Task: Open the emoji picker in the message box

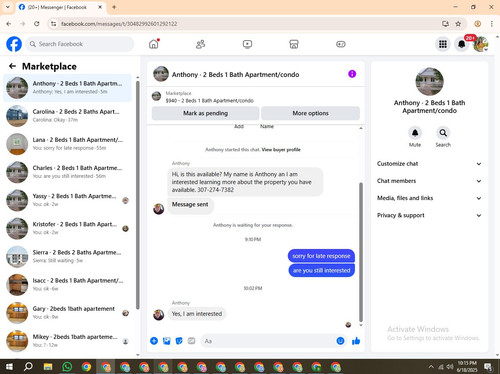Action: [x=340, y=341]
